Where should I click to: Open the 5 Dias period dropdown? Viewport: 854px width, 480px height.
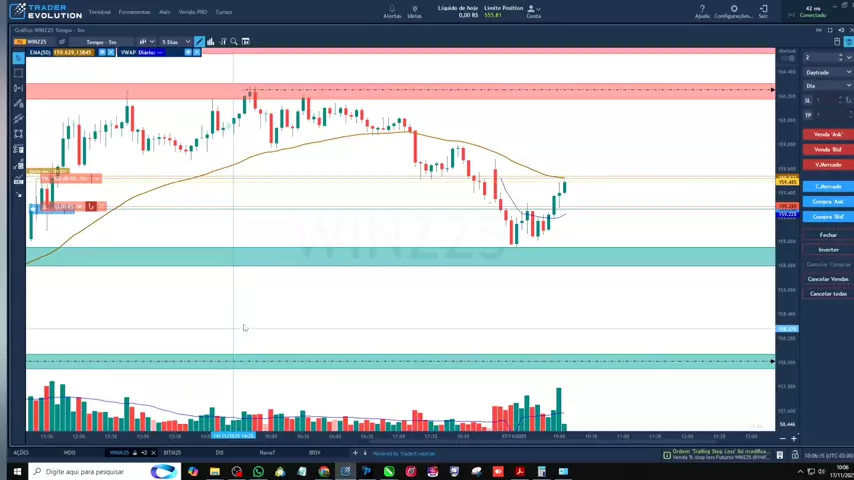175,41
